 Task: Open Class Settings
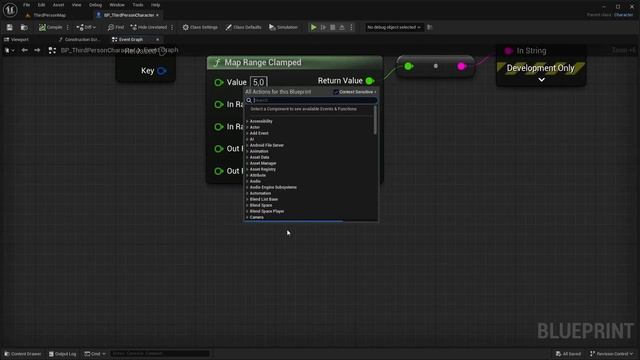click(200, 27)
